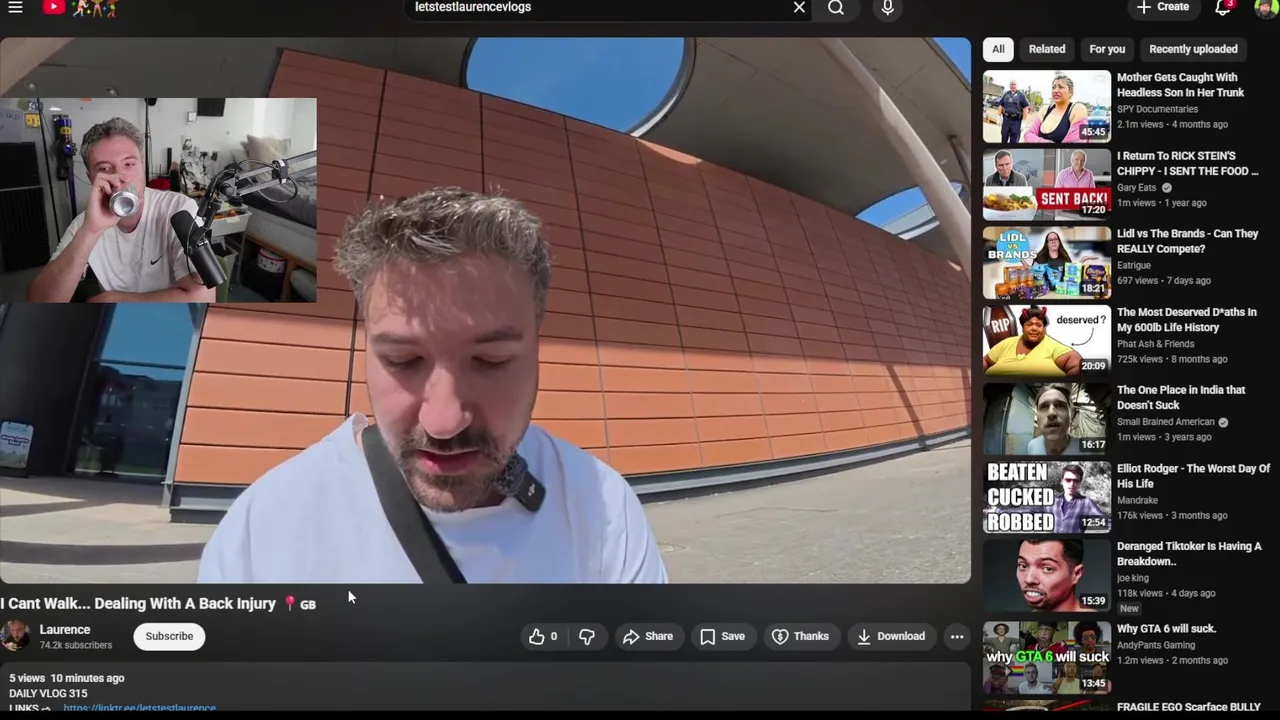The image size is (1280, 720).
Task: Open the account avatar menu
Action: click(x=1265, y=7)
